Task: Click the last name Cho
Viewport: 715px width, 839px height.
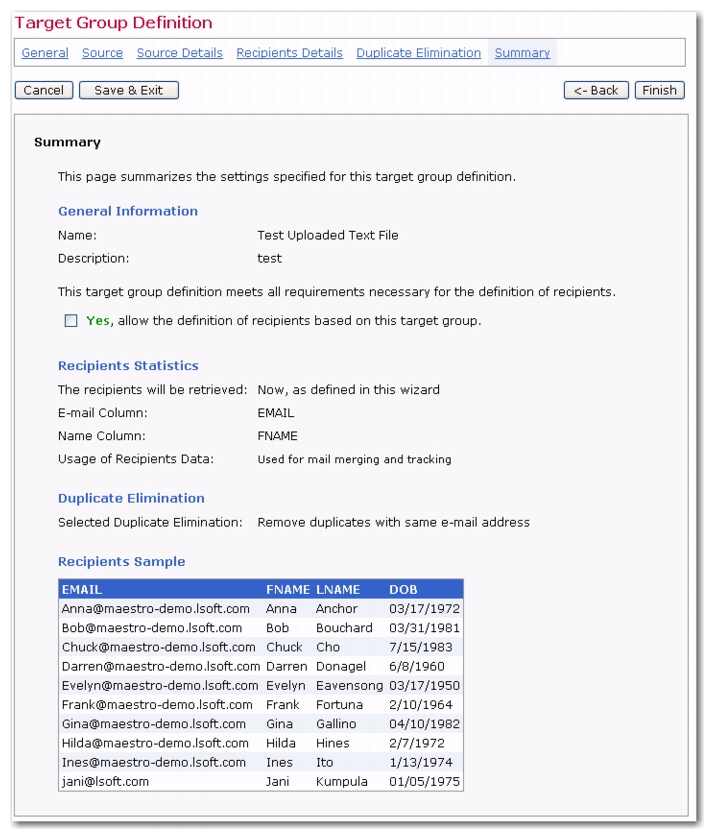Action: tap(328, 647)
